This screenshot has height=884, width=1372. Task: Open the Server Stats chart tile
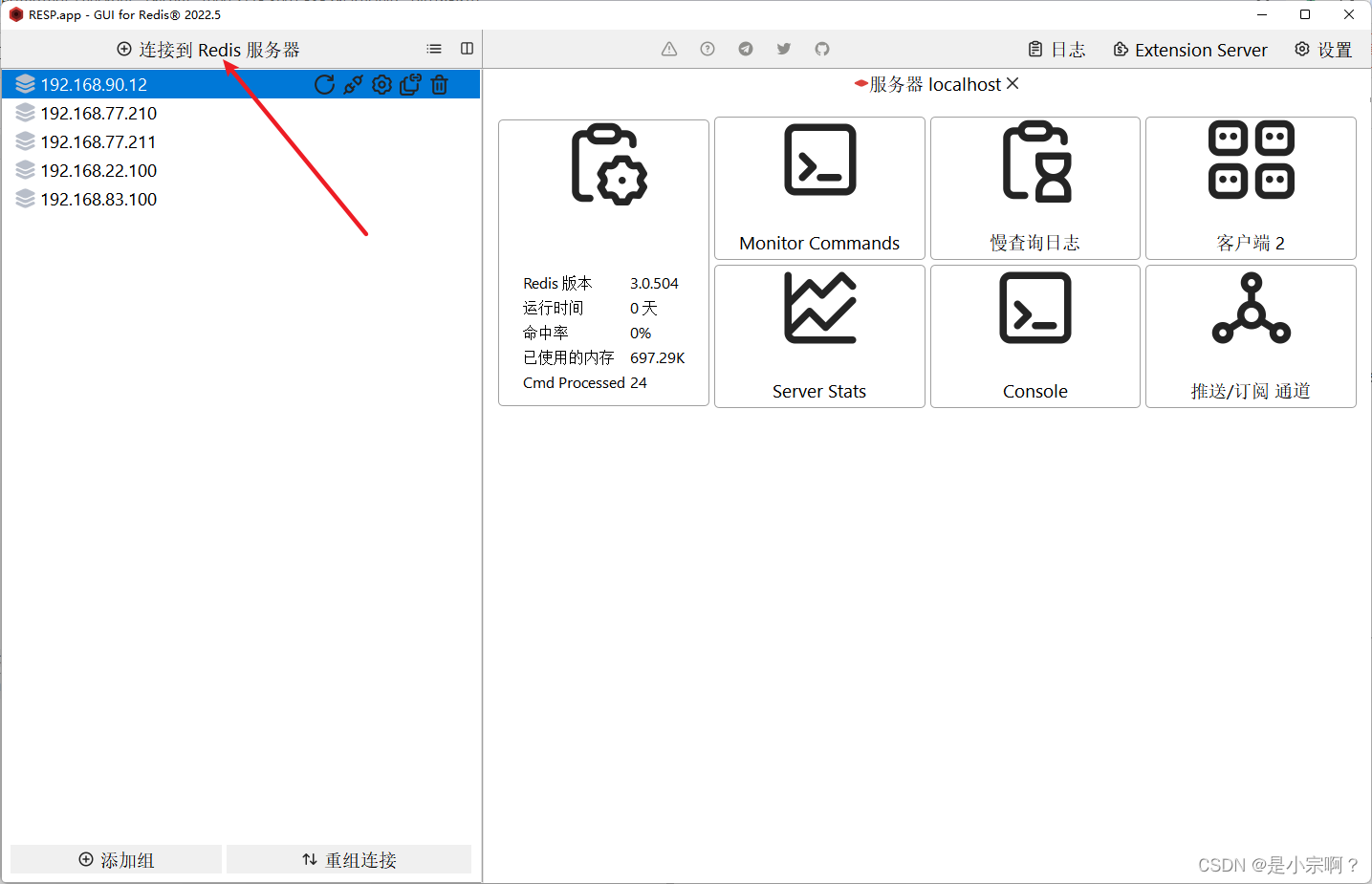819,336
